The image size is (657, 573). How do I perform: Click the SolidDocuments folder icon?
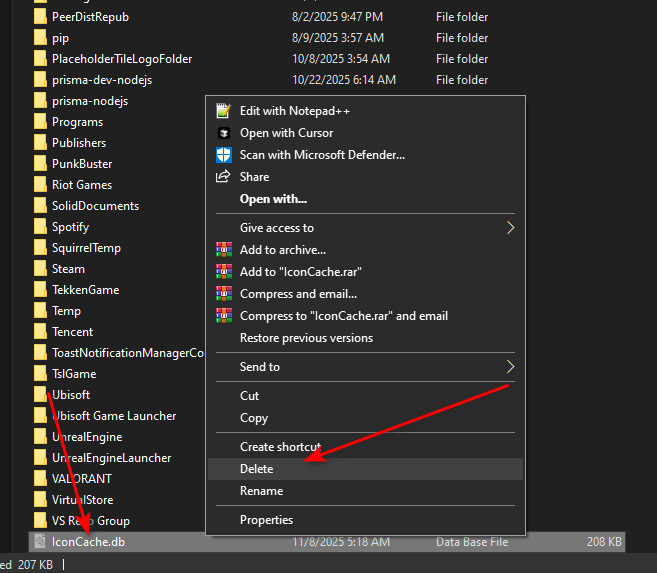point(40,206)
